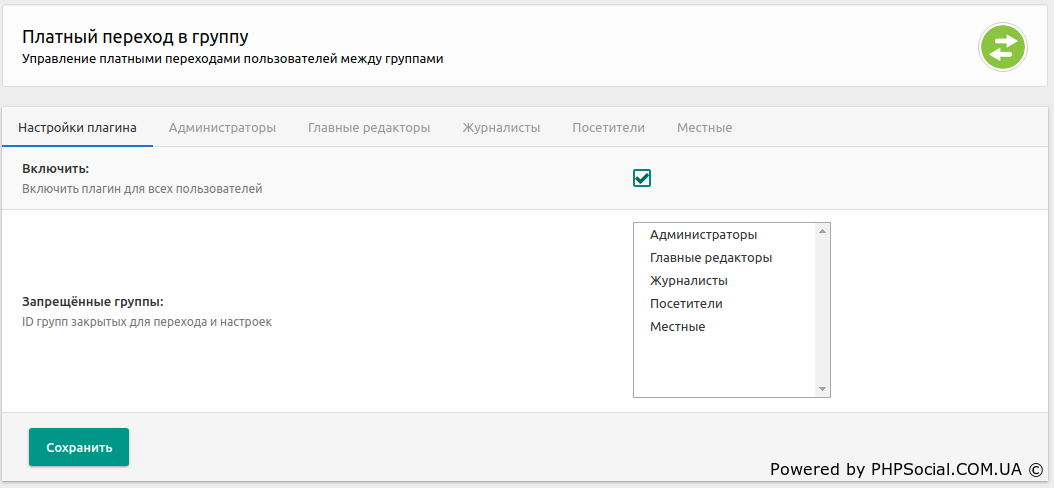
Task: Click the forbidden groups list scrollbar track
Action: click(822, 310)
